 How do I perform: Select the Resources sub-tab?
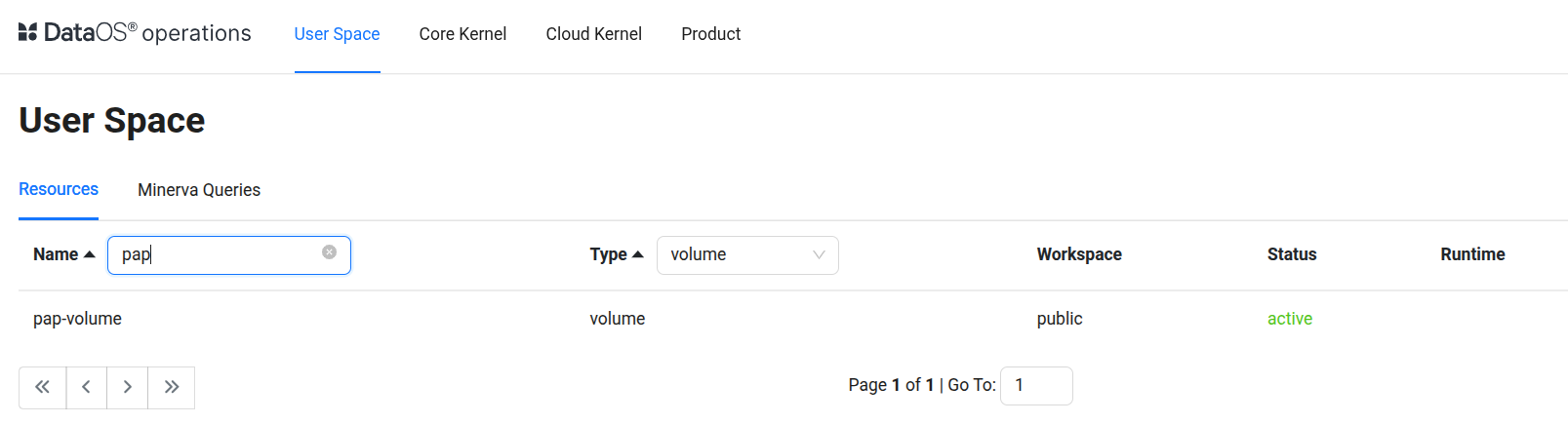coord(59,189)
